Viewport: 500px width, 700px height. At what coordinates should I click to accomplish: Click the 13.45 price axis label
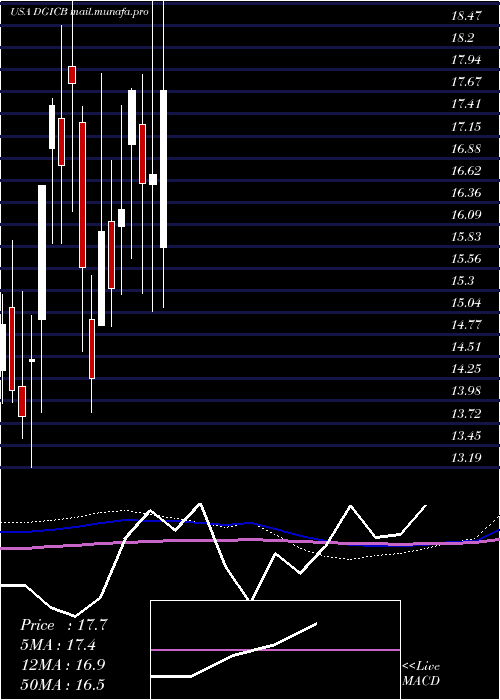466,436
